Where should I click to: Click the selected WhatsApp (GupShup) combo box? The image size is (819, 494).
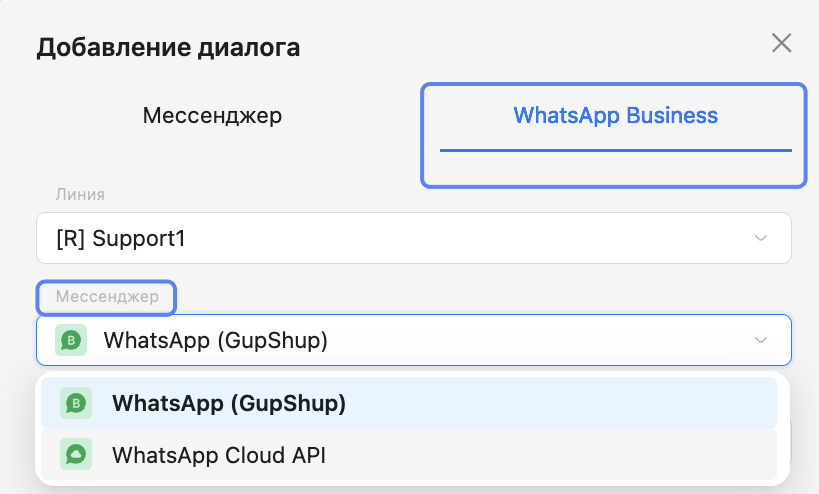[x=413, y=340]
